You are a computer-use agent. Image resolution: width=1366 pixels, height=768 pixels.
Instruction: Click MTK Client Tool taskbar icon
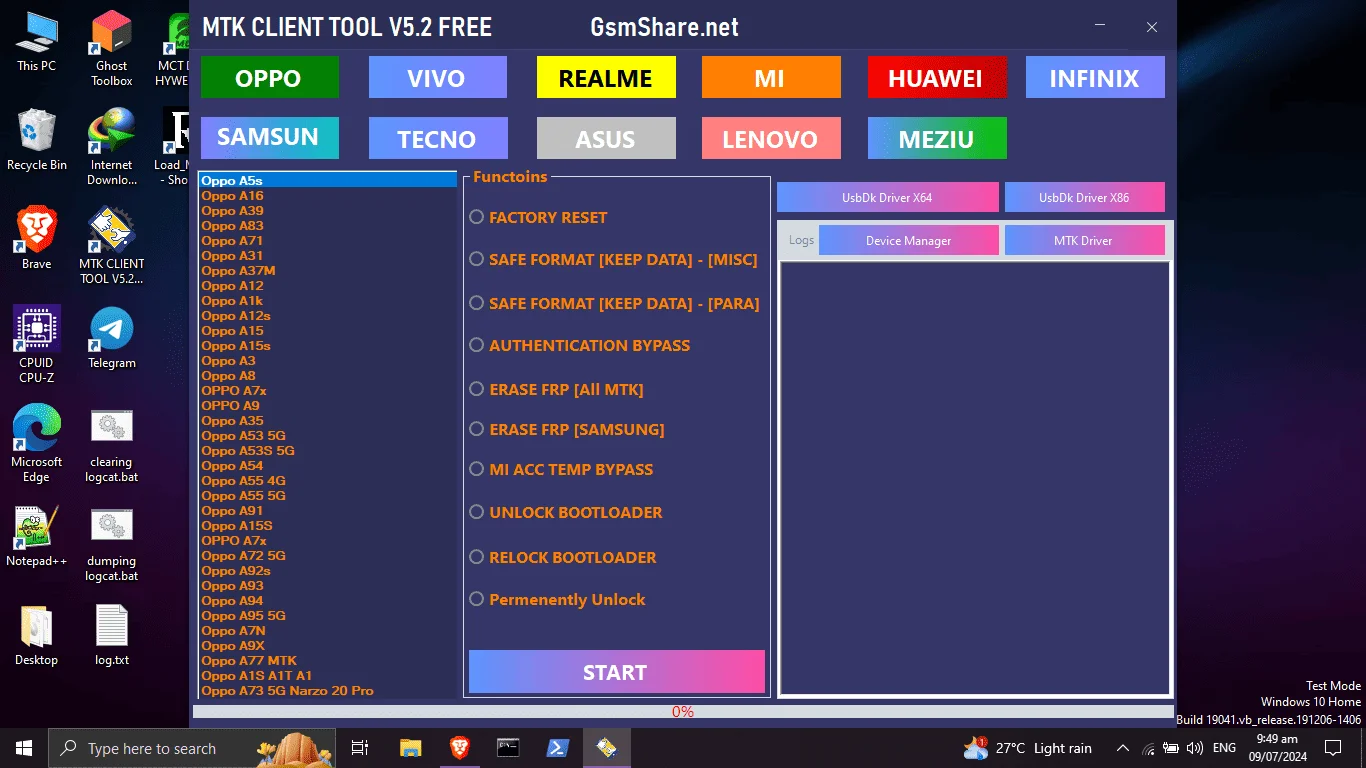click(x=606, y=748)
